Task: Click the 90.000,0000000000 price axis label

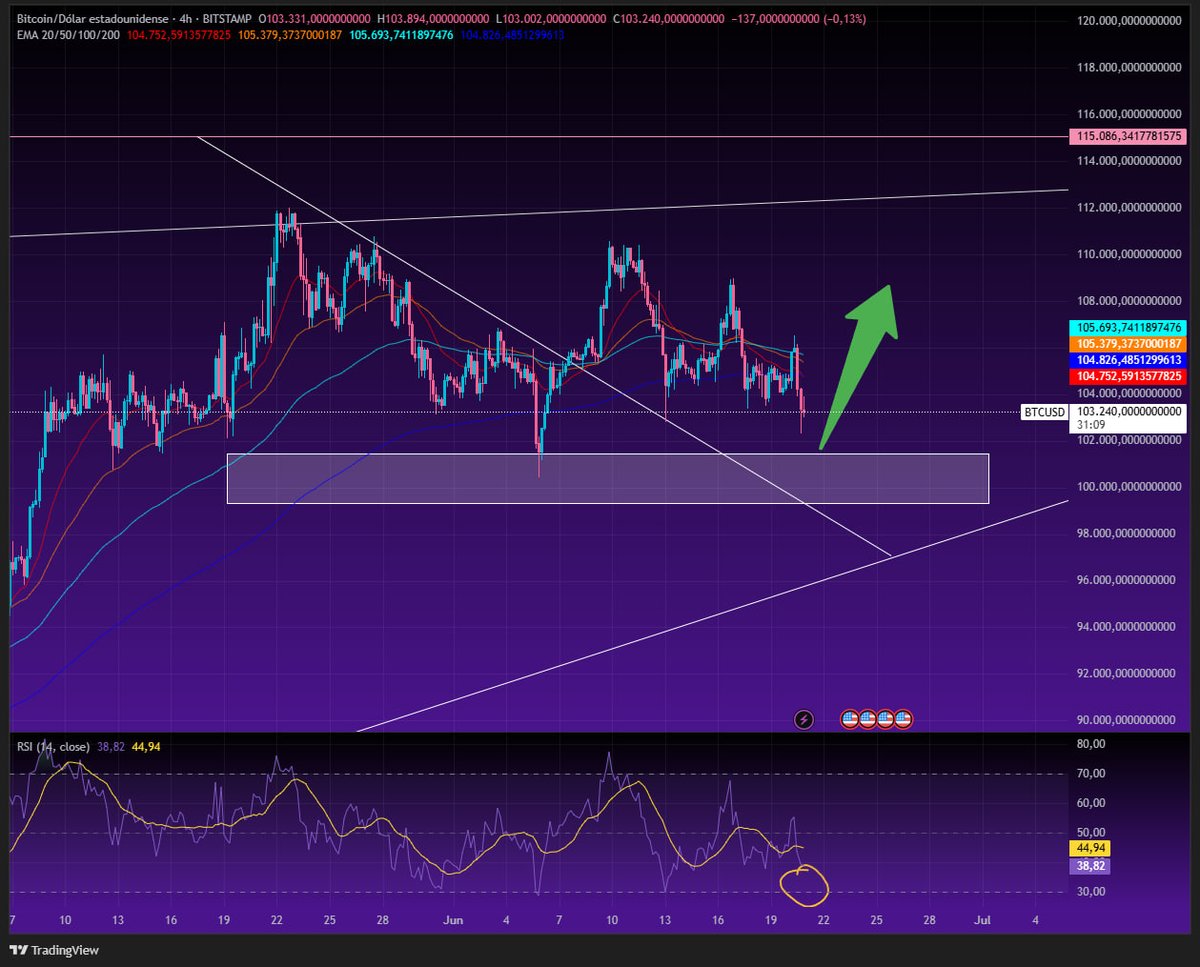Action: tap(1128, 720)
